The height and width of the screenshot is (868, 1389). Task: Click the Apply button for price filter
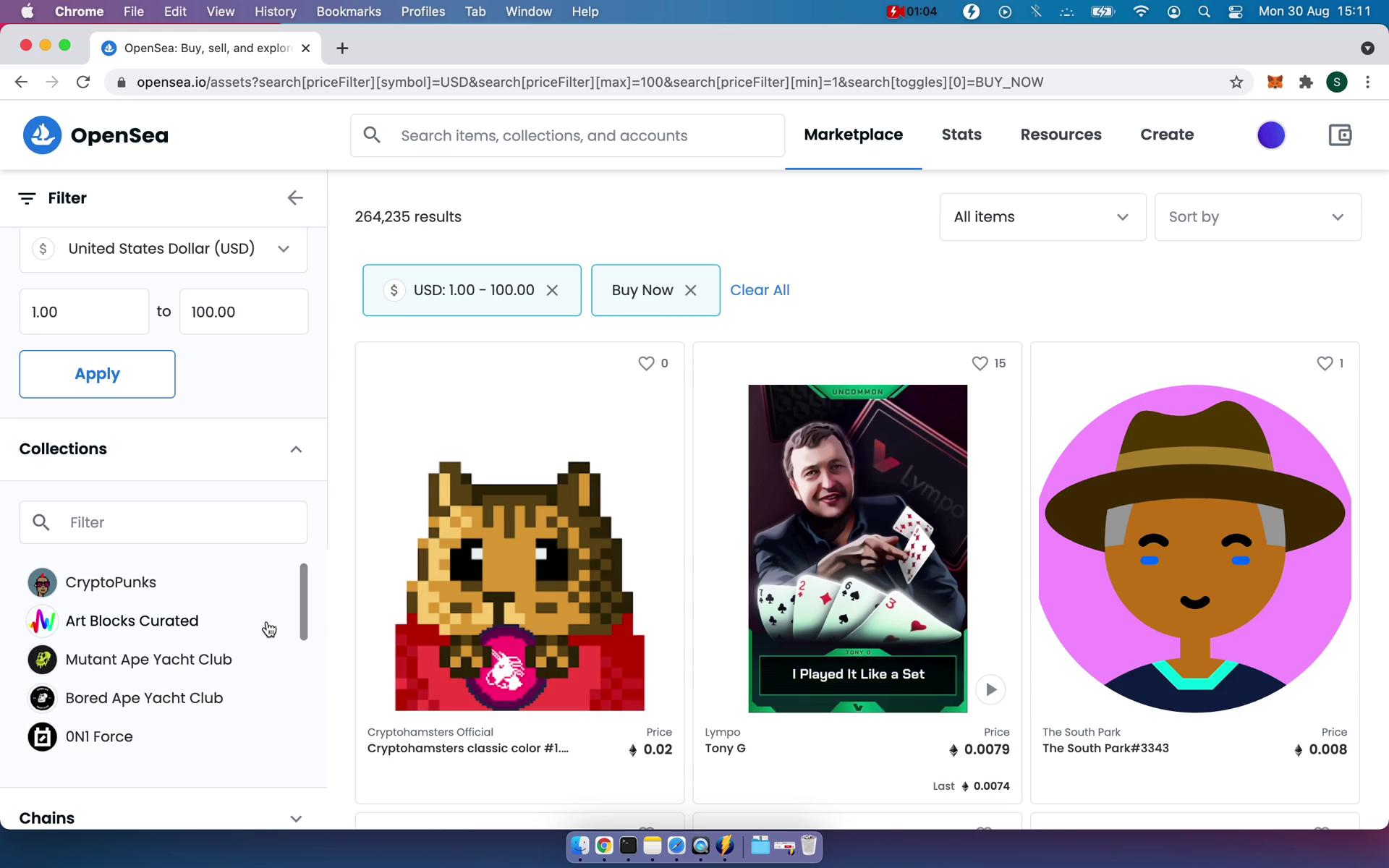[x=97, y=373]
